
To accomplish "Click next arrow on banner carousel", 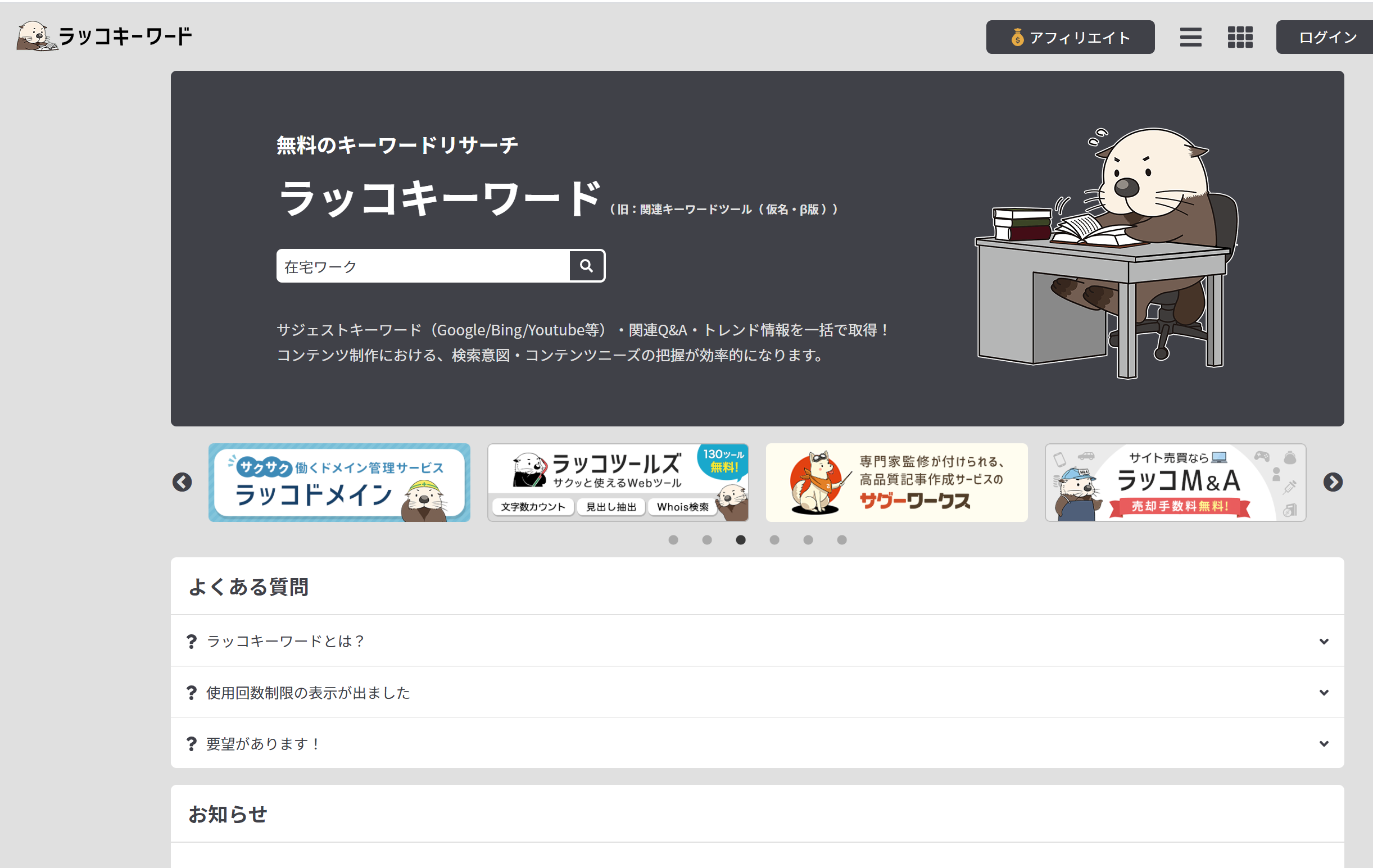I will [x=1333, y=482].
